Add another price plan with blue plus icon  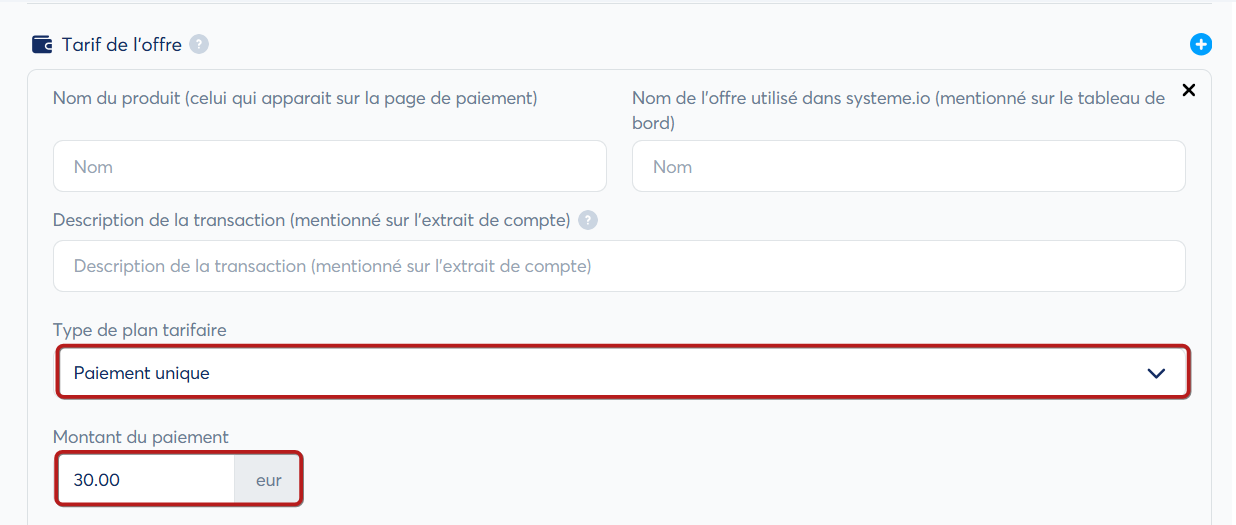(1200, 45)
